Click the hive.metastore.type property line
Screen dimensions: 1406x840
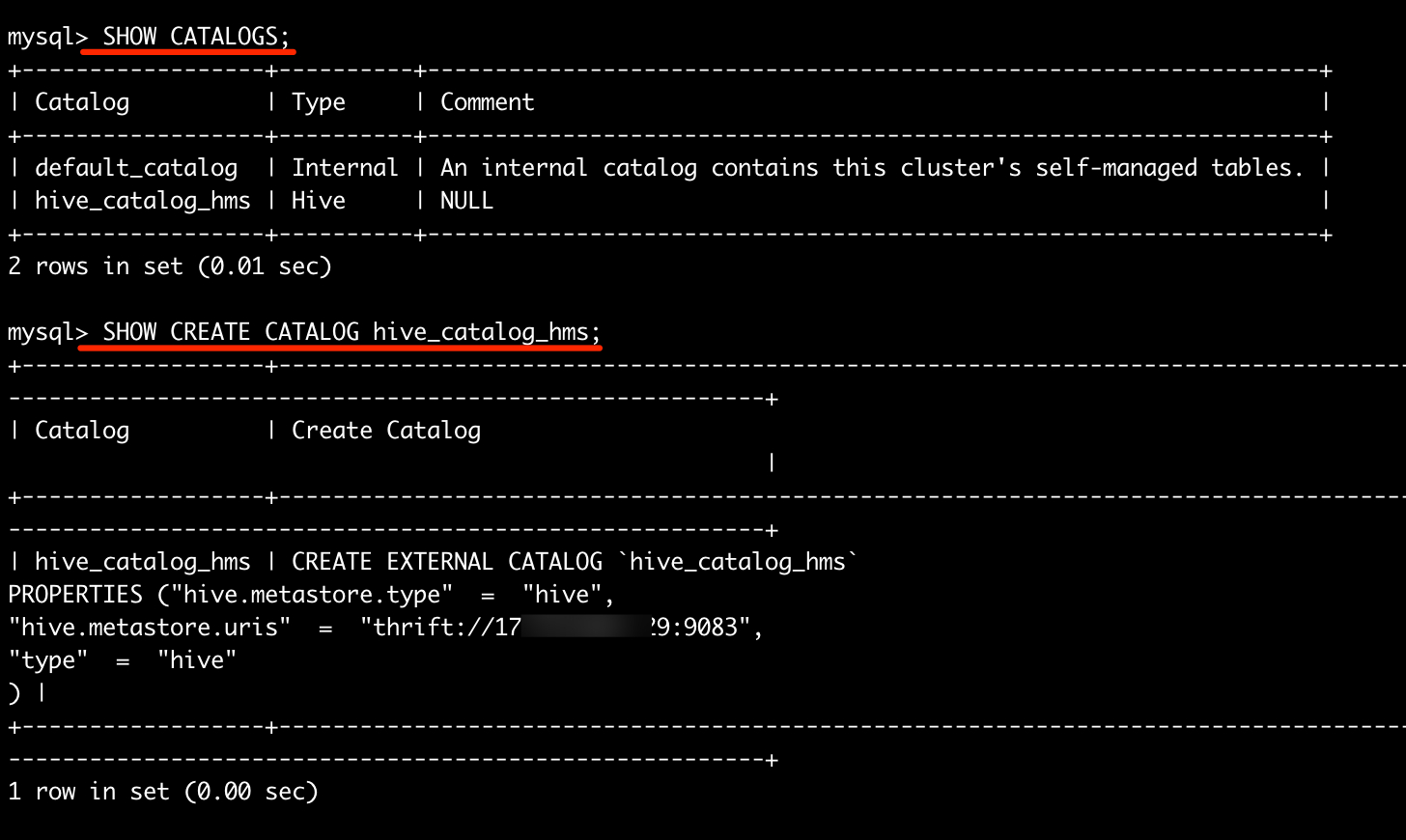[311, 595]
